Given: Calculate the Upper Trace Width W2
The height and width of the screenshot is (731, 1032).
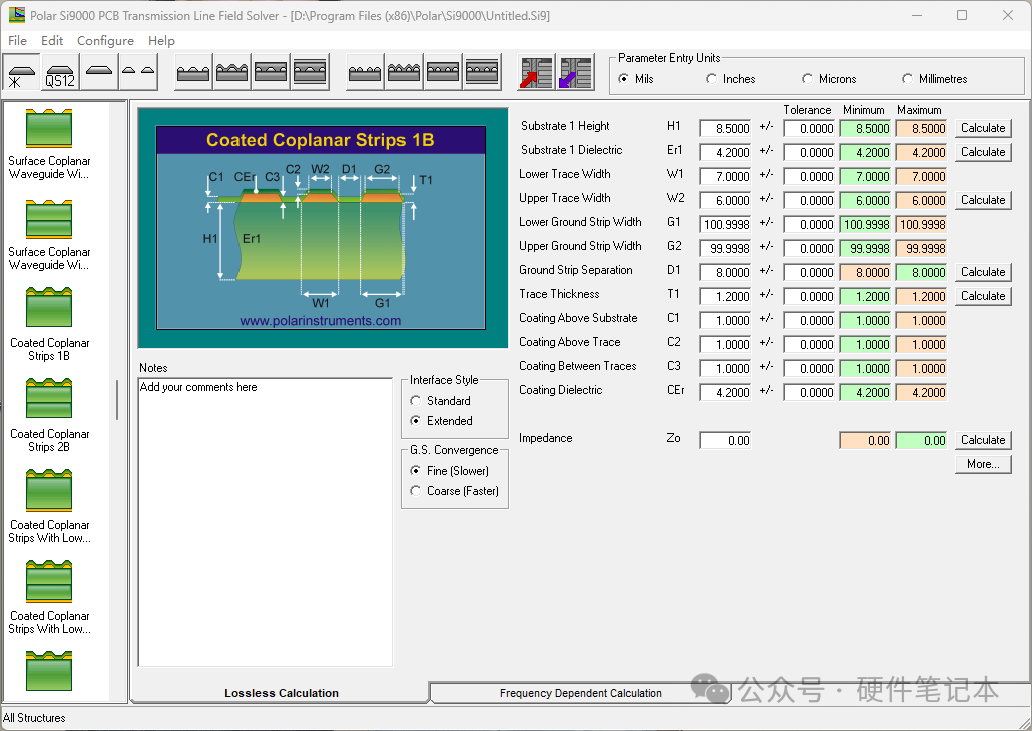Looking at the screenshot, I should pos(983,200).
